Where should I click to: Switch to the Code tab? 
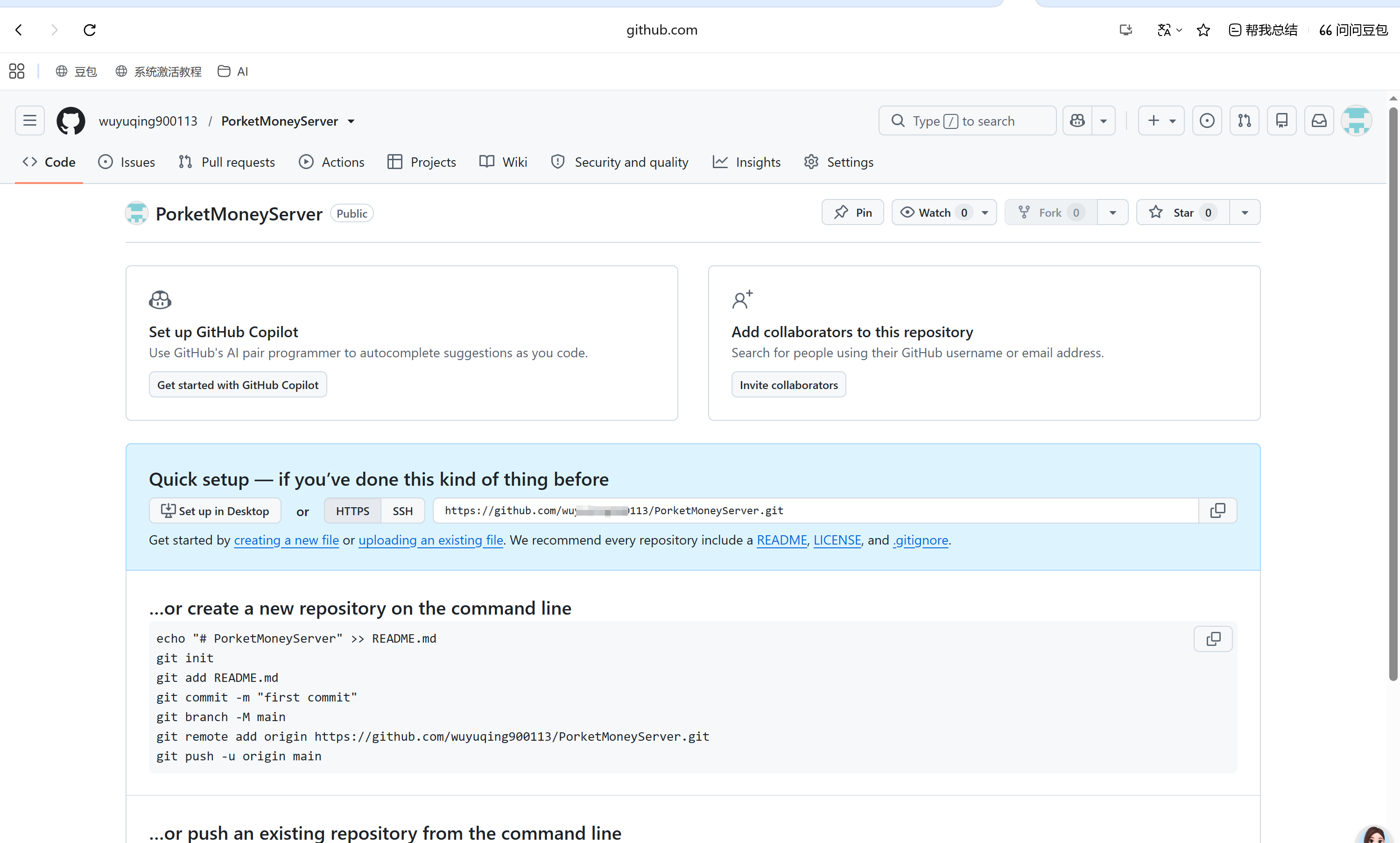tap(49, 162)
